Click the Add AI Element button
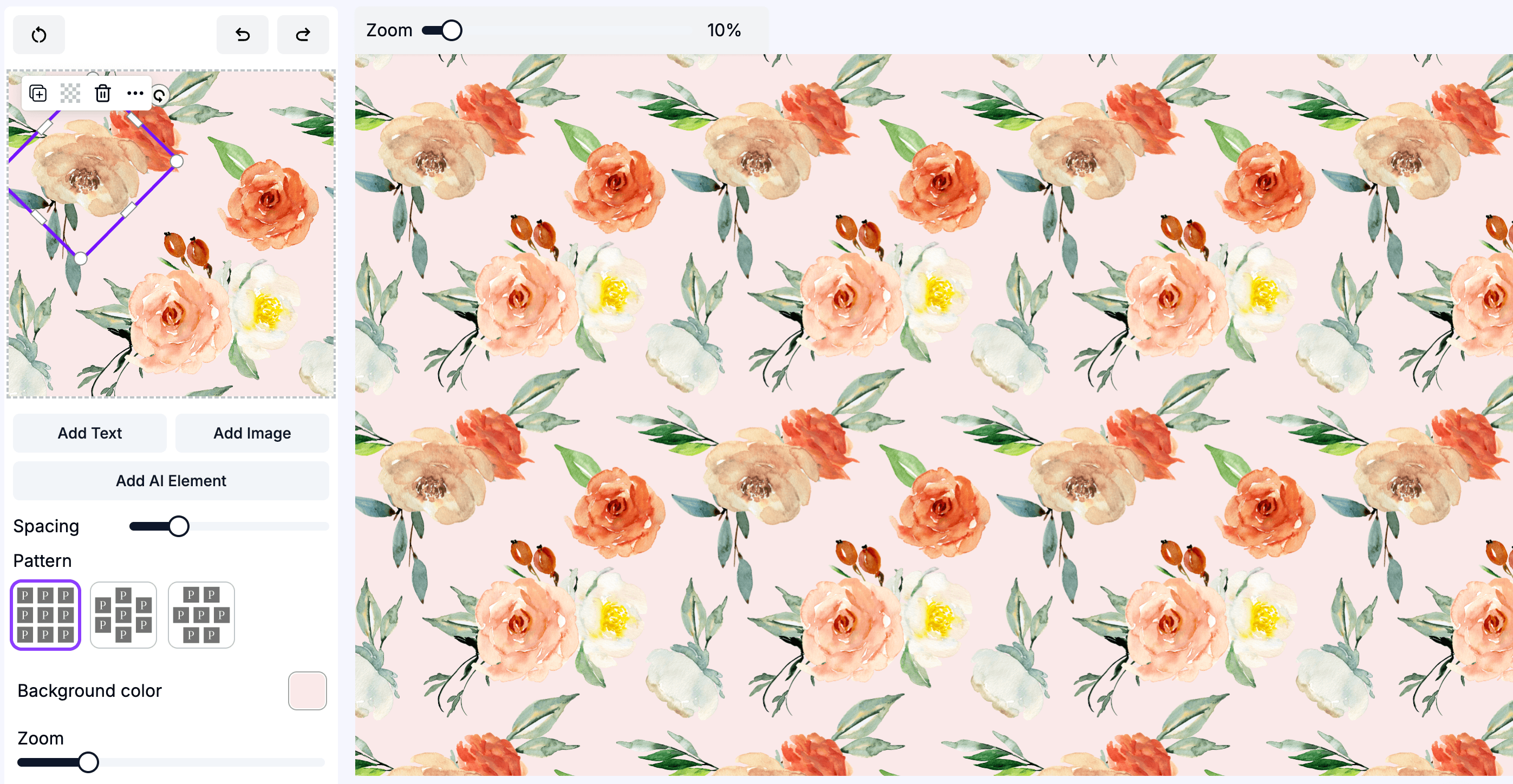Screen dimensions: 1513x784 pyautogui.click(x=171, y=480)
